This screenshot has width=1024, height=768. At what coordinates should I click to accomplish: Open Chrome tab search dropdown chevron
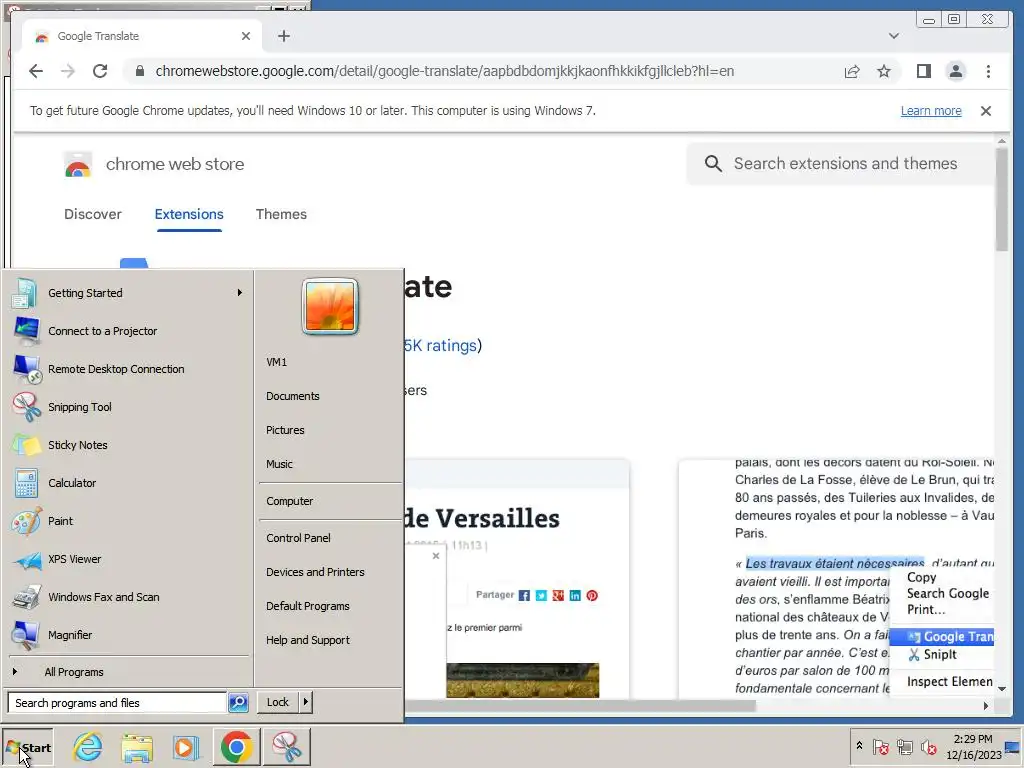tap(894, 36)
